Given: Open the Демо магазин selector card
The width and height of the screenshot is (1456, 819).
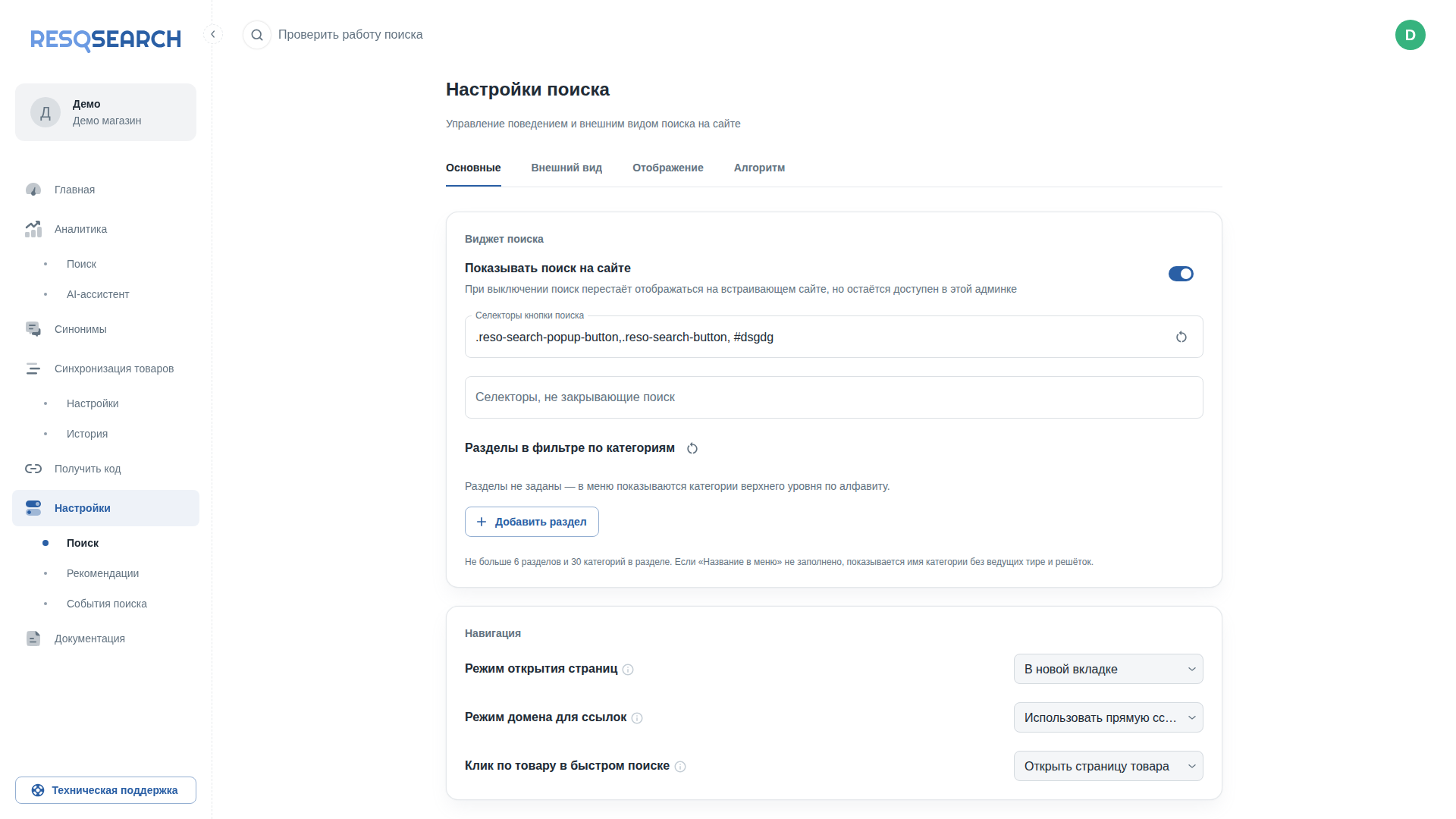Looking at the screenshot, I should point(105,112).
